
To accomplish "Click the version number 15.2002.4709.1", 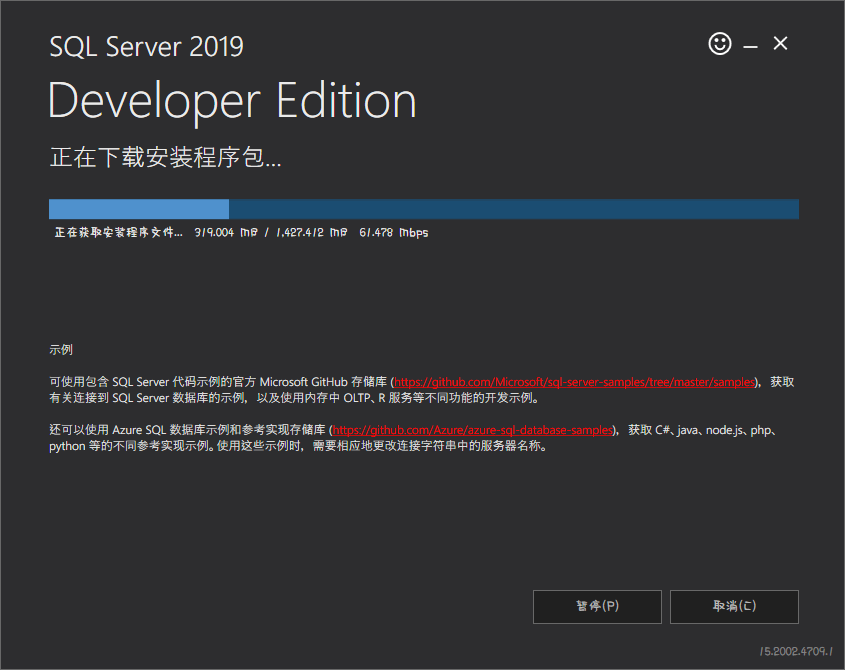I will [x=796, y=652].
